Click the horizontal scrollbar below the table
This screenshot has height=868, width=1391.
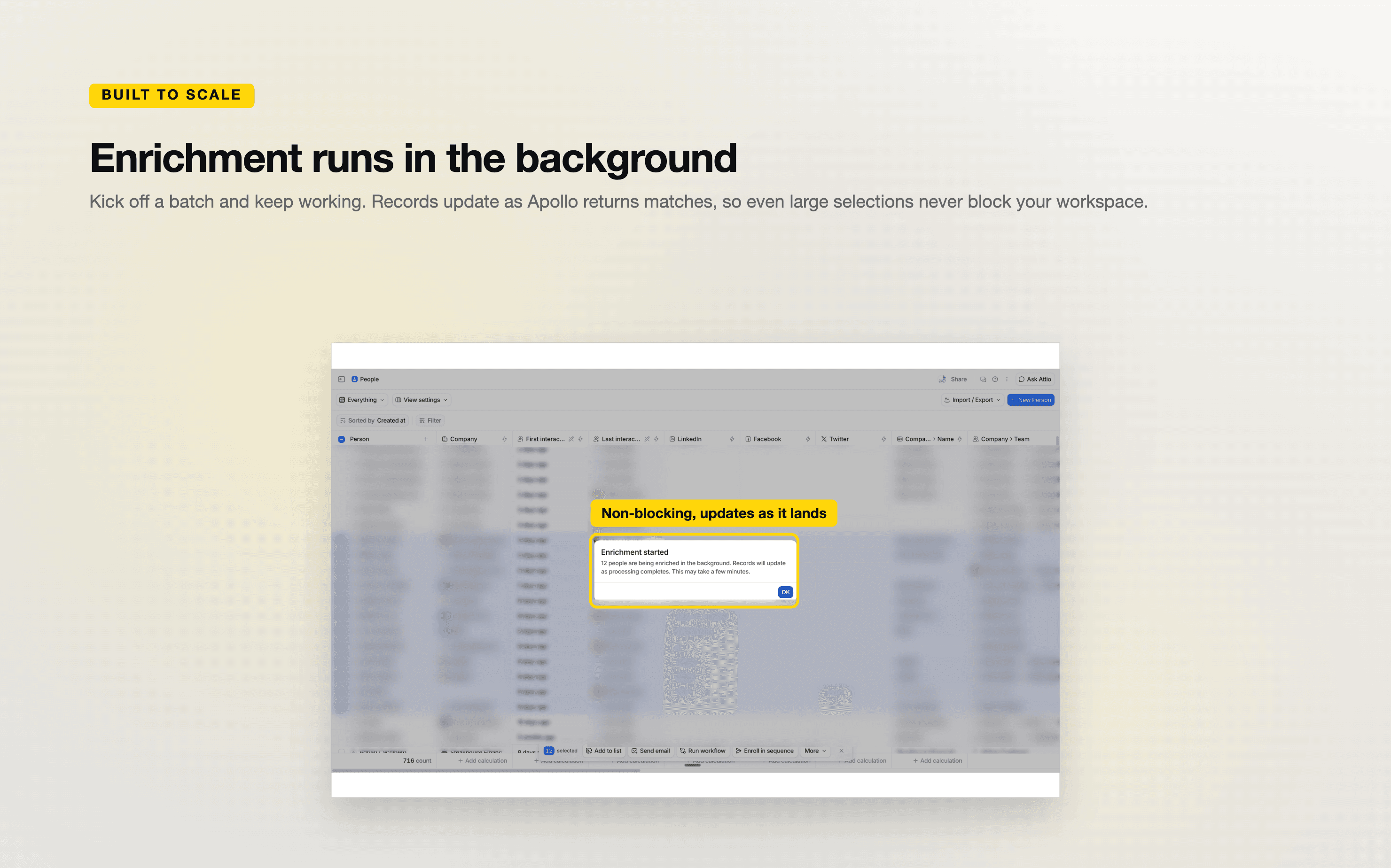pos(486,770)
